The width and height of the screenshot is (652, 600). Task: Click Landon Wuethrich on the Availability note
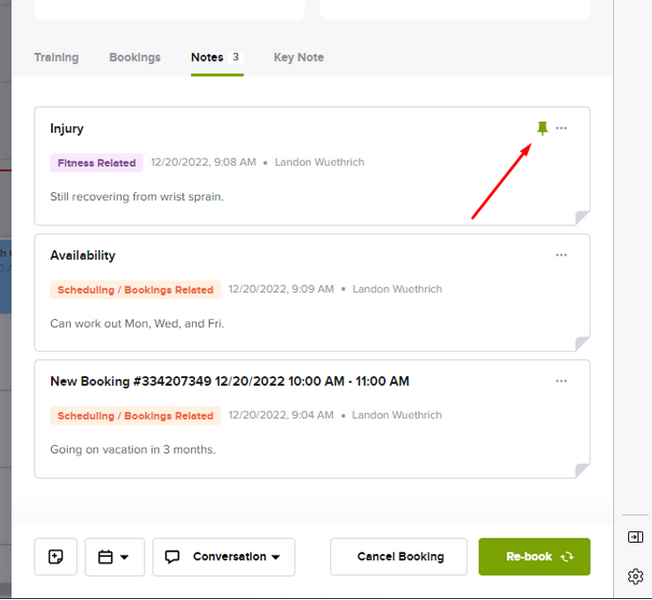[x=397, y=289]
